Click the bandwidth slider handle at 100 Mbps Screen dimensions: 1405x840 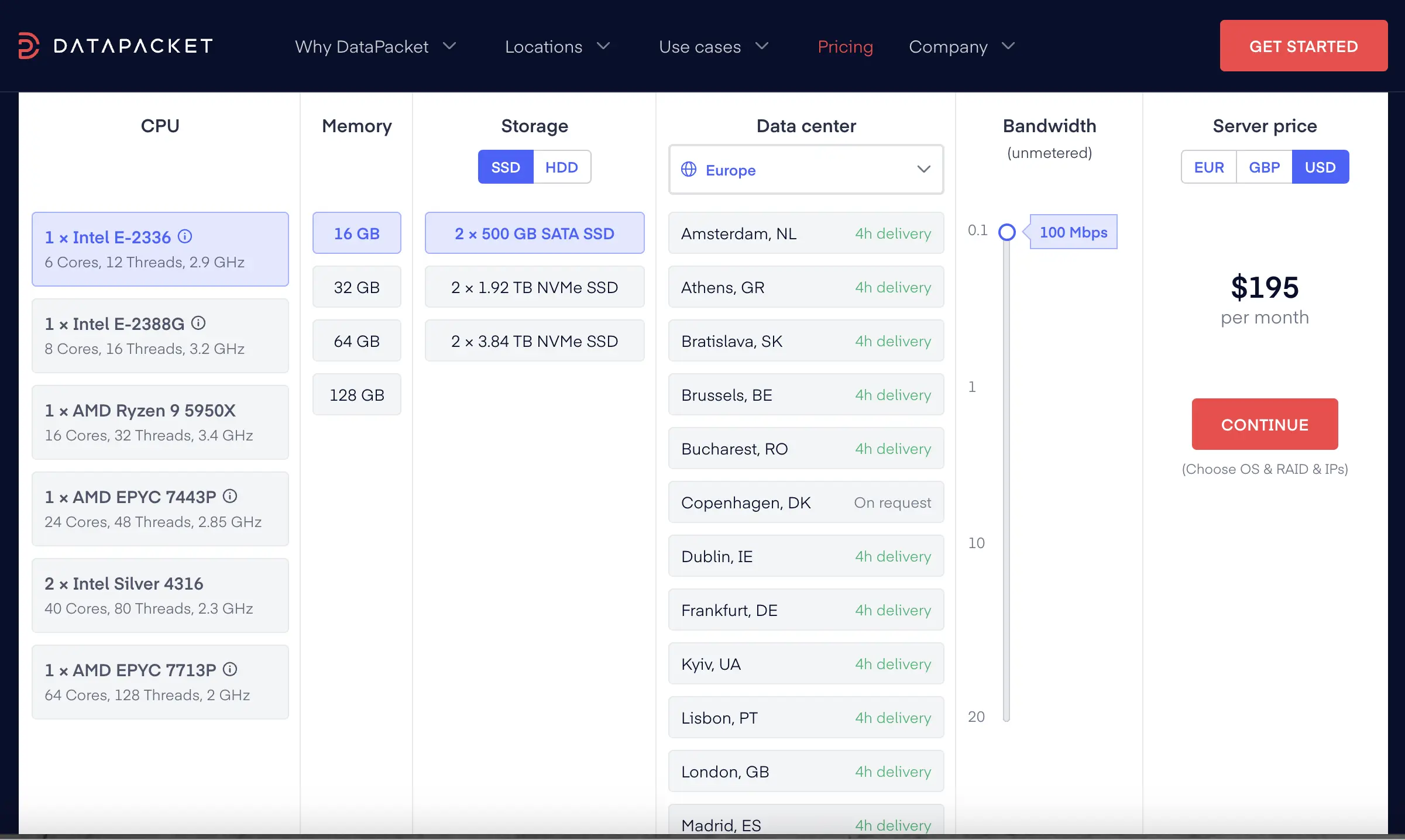click(1006, 232)
